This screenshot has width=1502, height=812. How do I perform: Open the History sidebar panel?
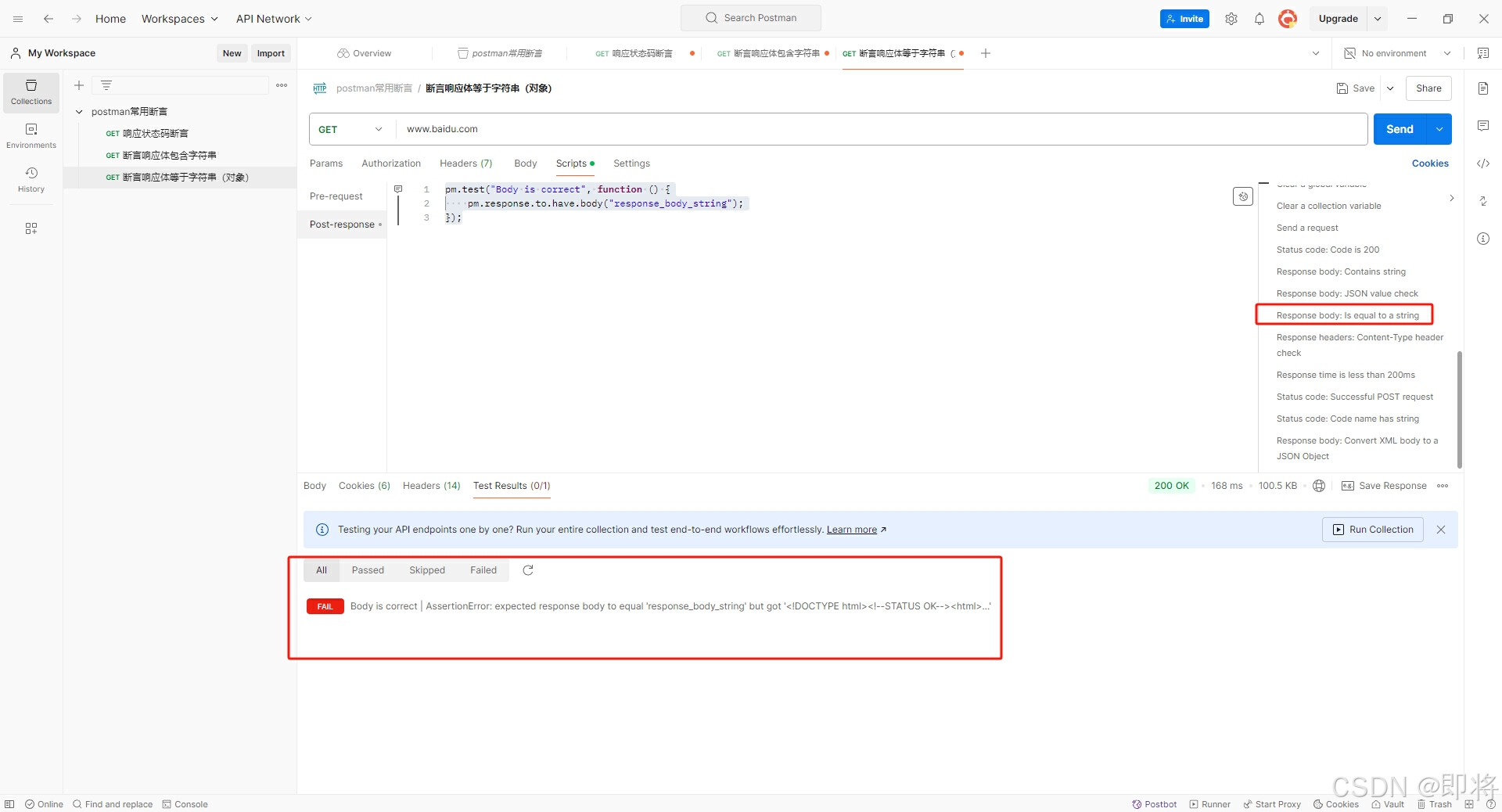coord(31,180)
